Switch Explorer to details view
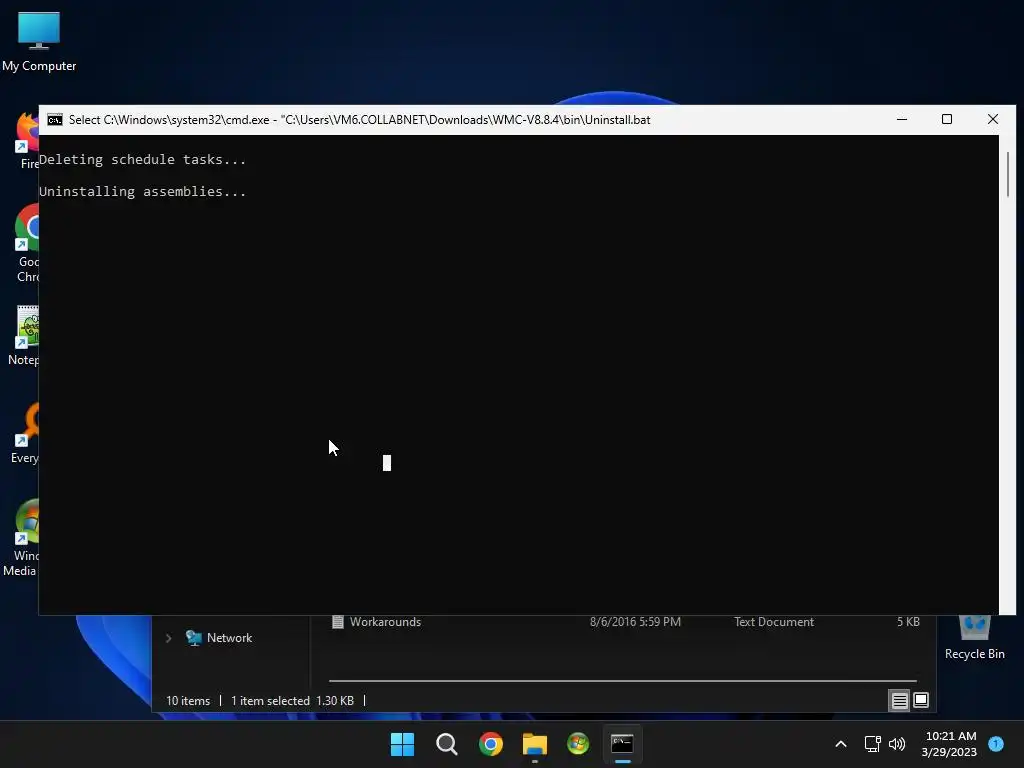1024x768 pixels. [x=899, y=701]
